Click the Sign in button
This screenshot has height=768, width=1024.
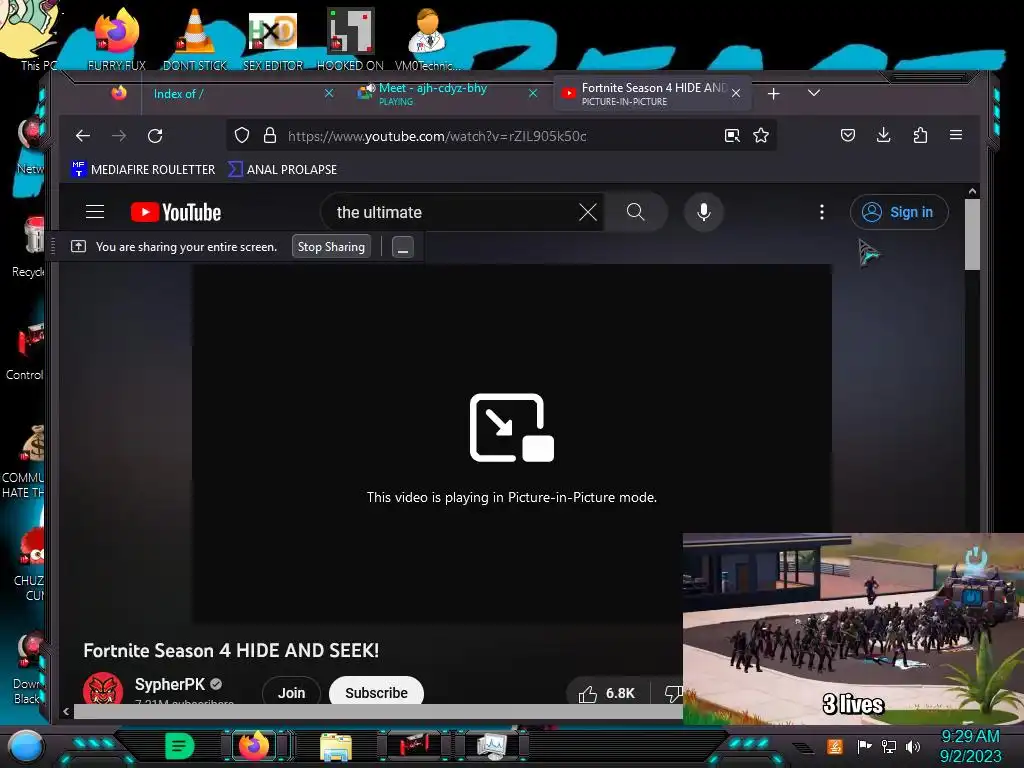pyautogui.click(x=899, y=212)
